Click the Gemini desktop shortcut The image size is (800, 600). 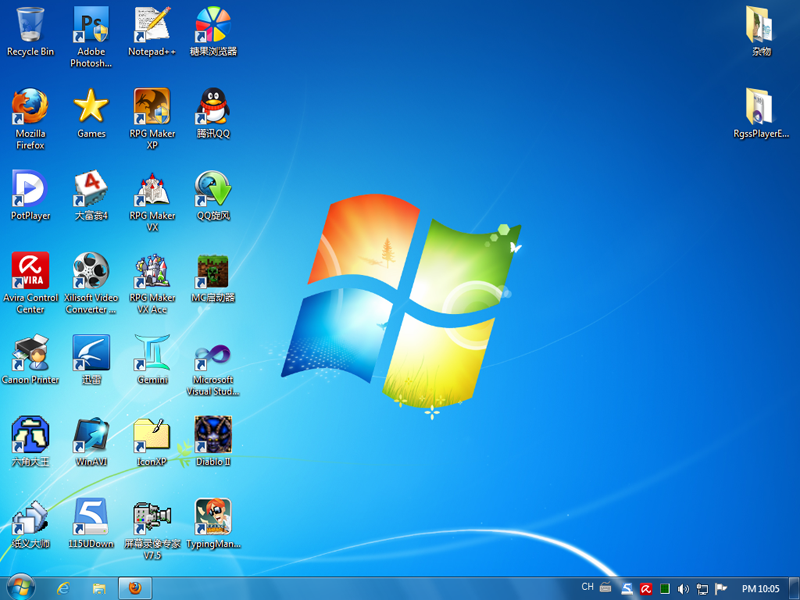(152, 353)
